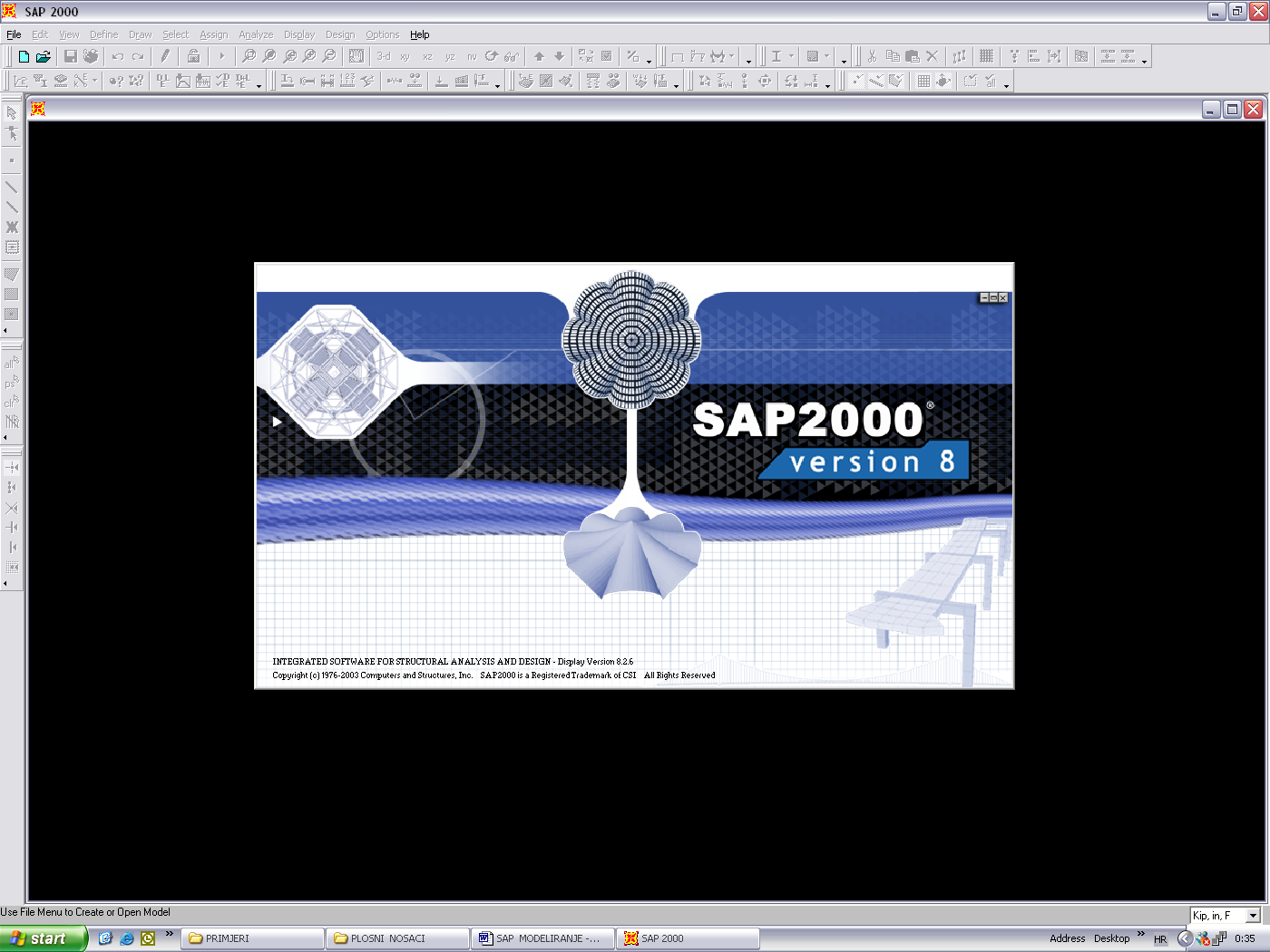Click the Internet Explorer quick launch icon
Screen dimensions: 1270x952
coord(126,938)
